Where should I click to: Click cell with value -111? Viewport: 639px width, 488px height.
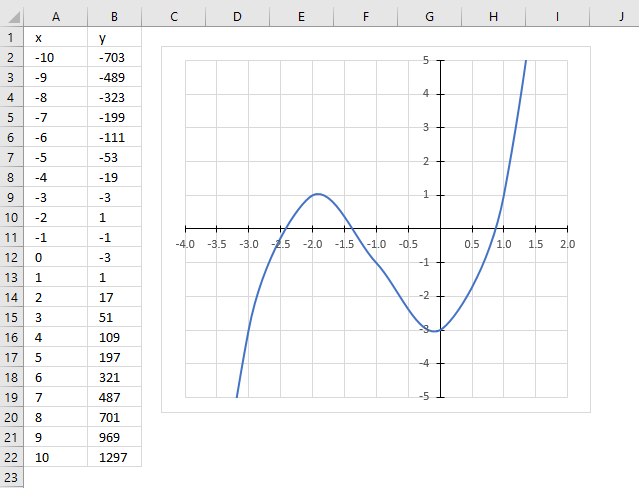[114, 137]
